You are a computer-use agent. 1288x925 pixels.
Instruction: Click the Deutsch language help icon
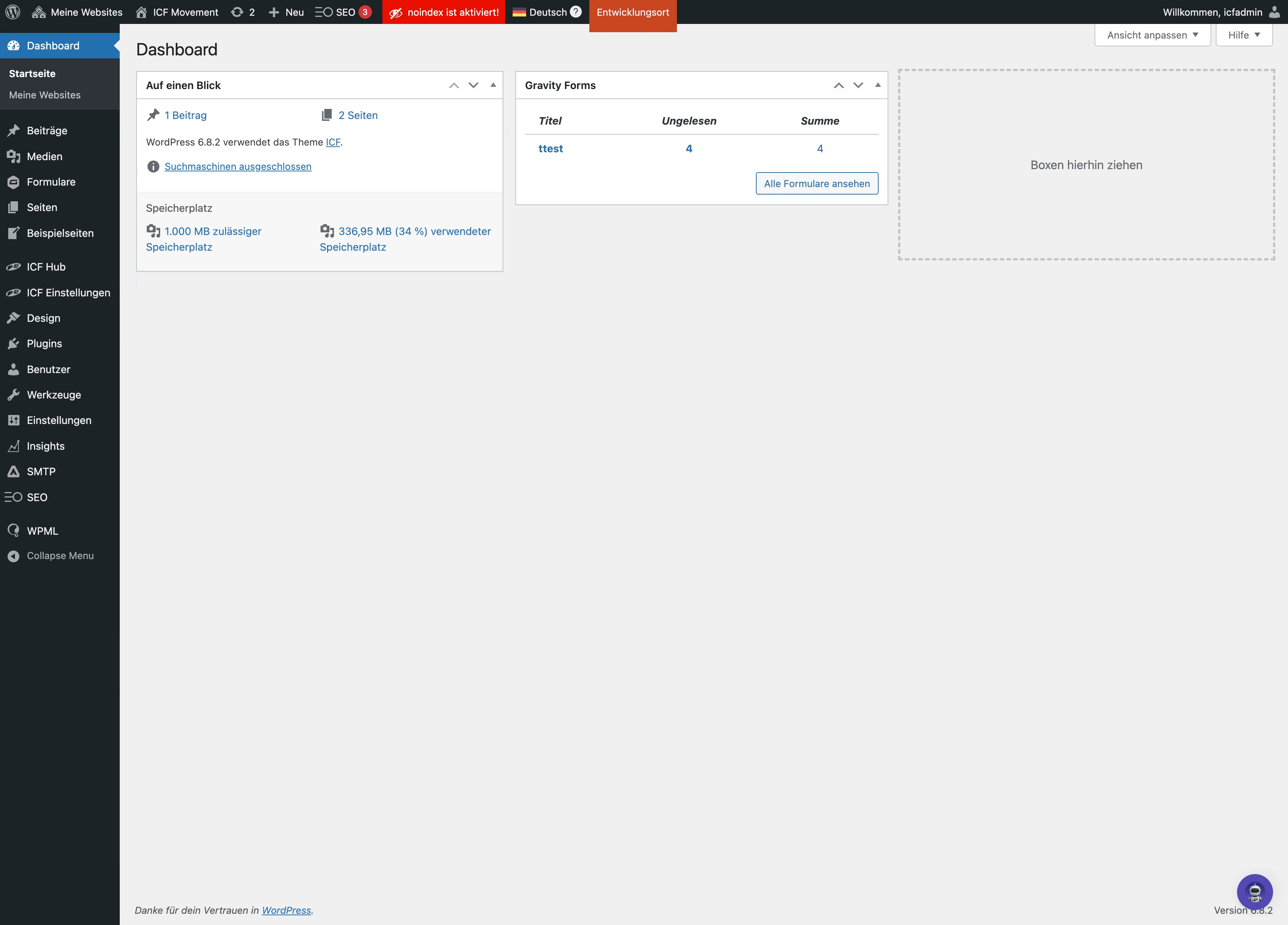pyautogui.click(x=576, y=12)
